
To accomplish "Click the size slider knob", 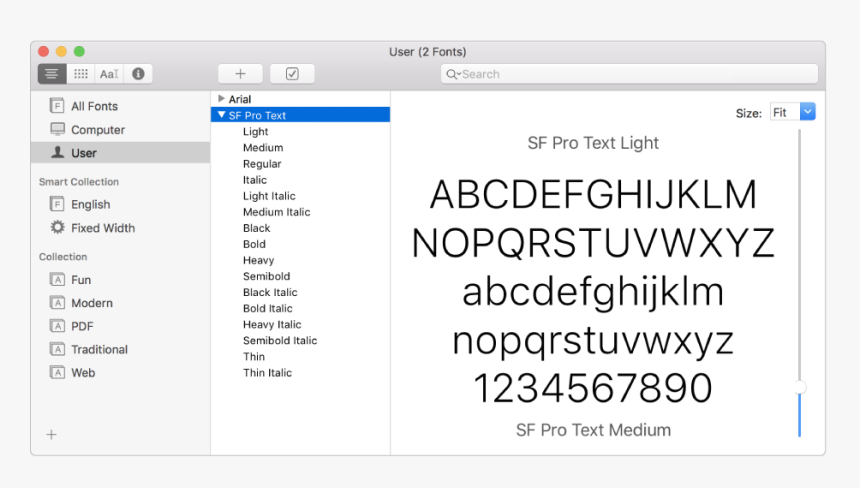I will point(800,387).
